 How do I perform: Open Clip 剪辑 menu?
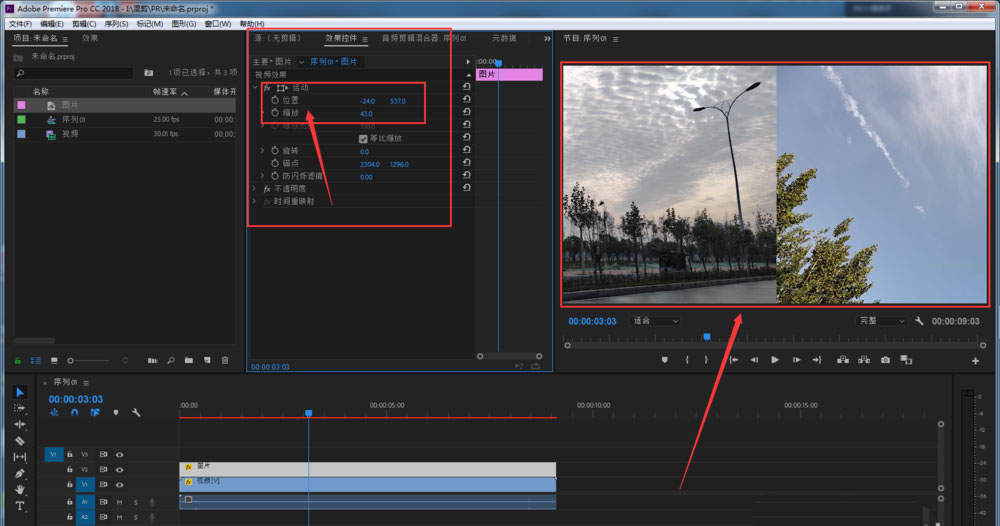(84, 24)
